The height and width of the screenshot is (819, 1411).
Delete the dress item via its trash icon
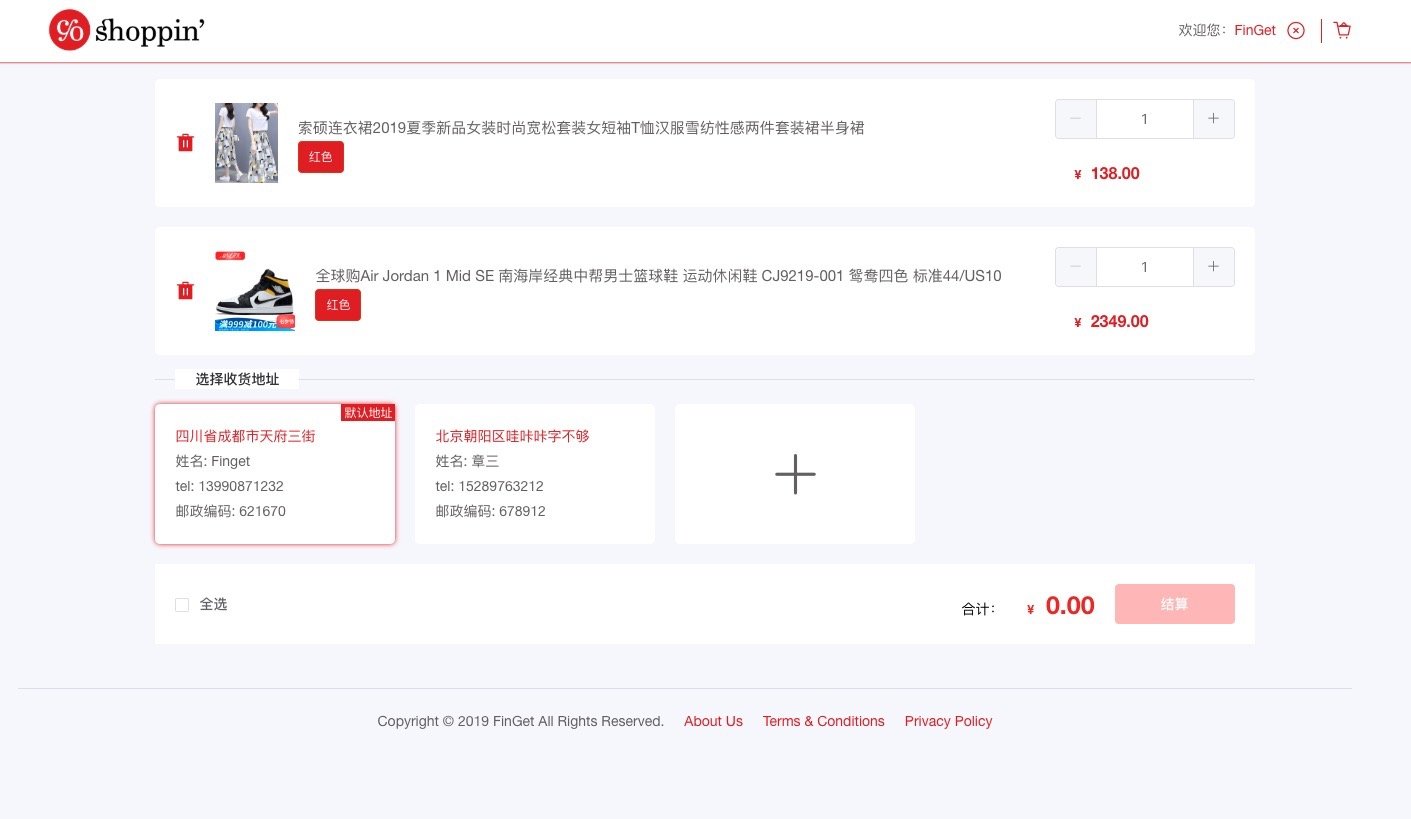pos(185,142)
